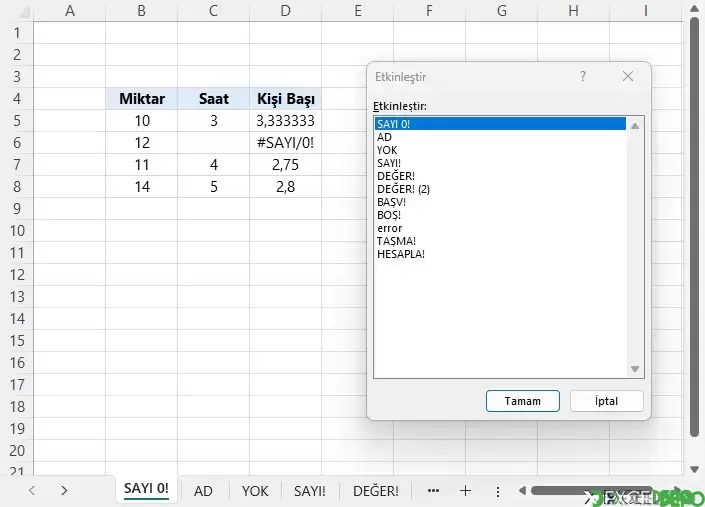
Task: Select column E header
Action: tap(357, 11)
